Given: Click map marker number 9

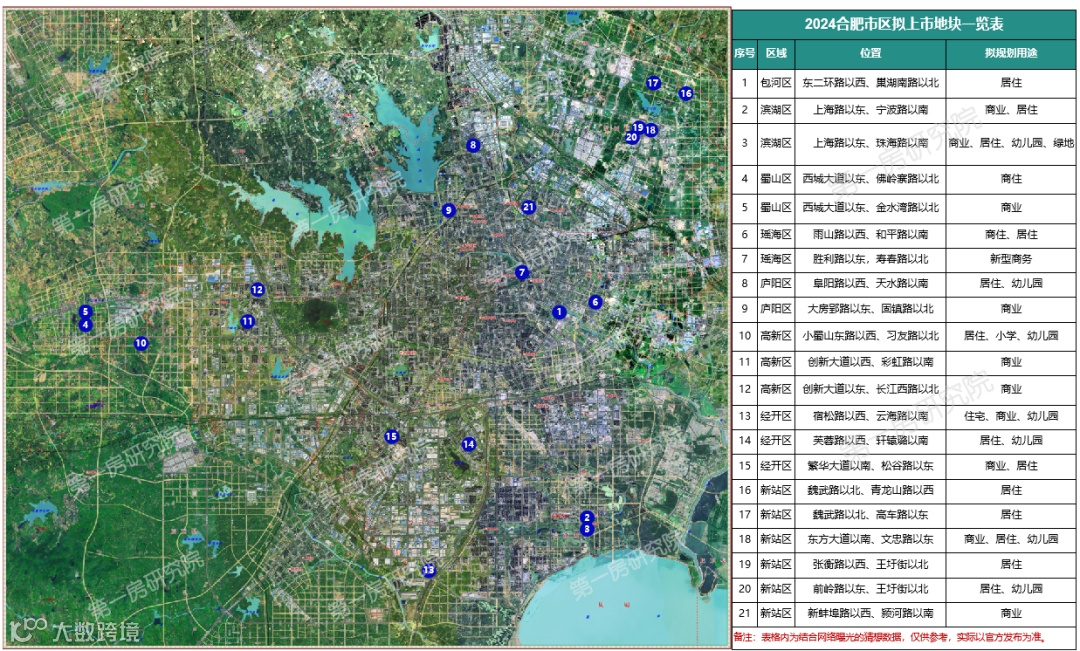Looking at the screenshot, I should point(448,210).
